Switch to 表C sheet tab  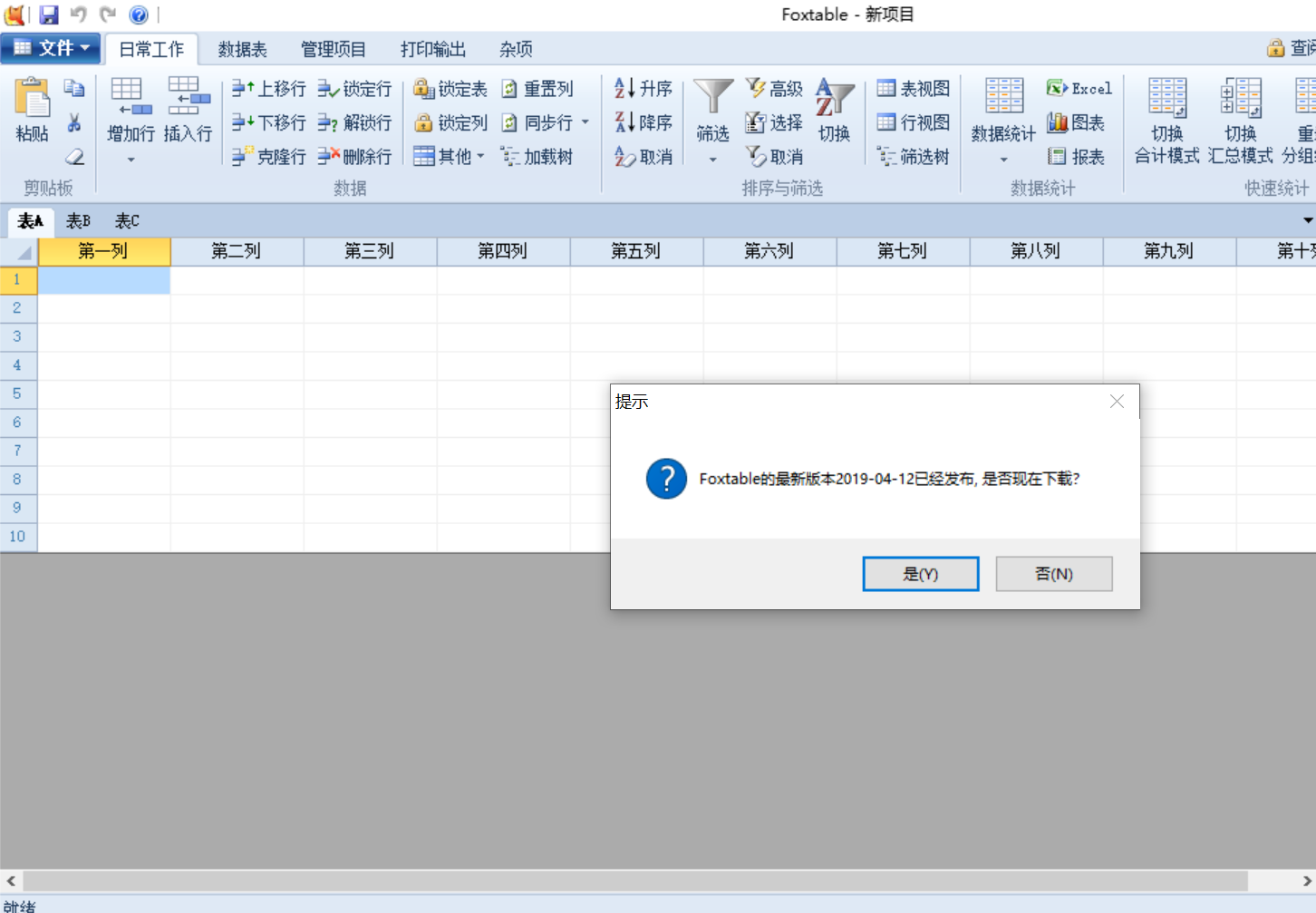pos(127,221)
